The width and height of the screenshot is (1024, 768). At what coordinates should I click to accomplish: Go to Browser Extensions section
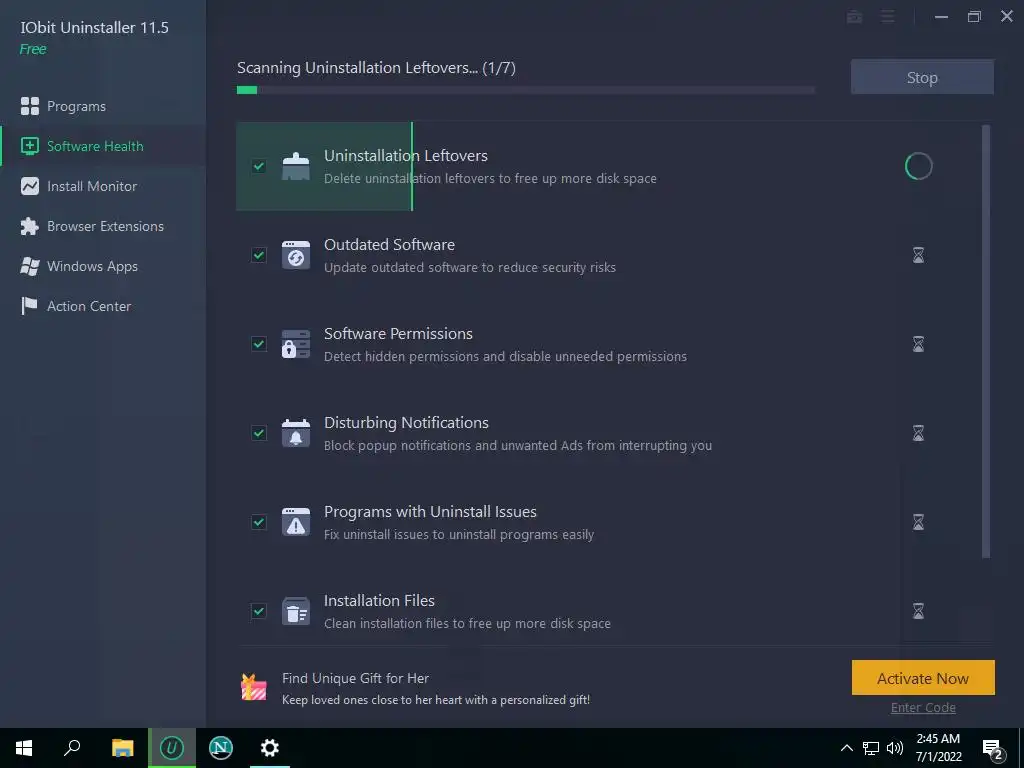point(103,226)
